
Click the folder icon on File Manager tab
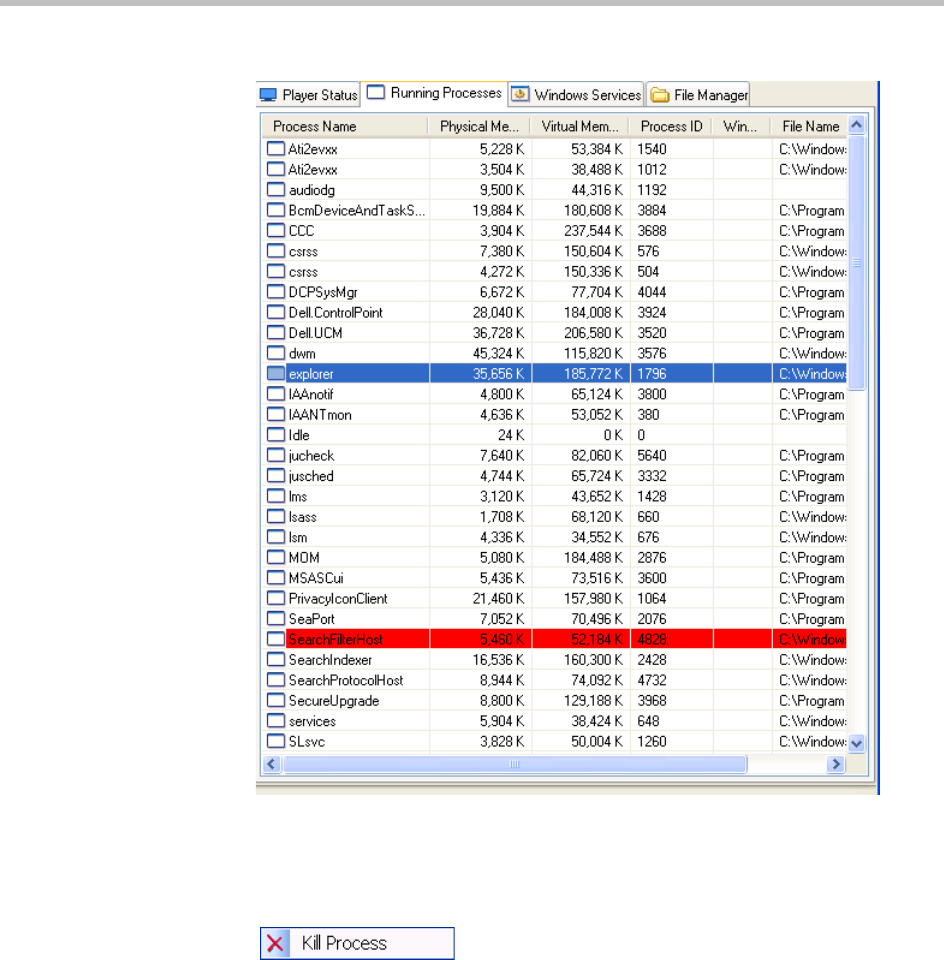[x=659, y=95]
